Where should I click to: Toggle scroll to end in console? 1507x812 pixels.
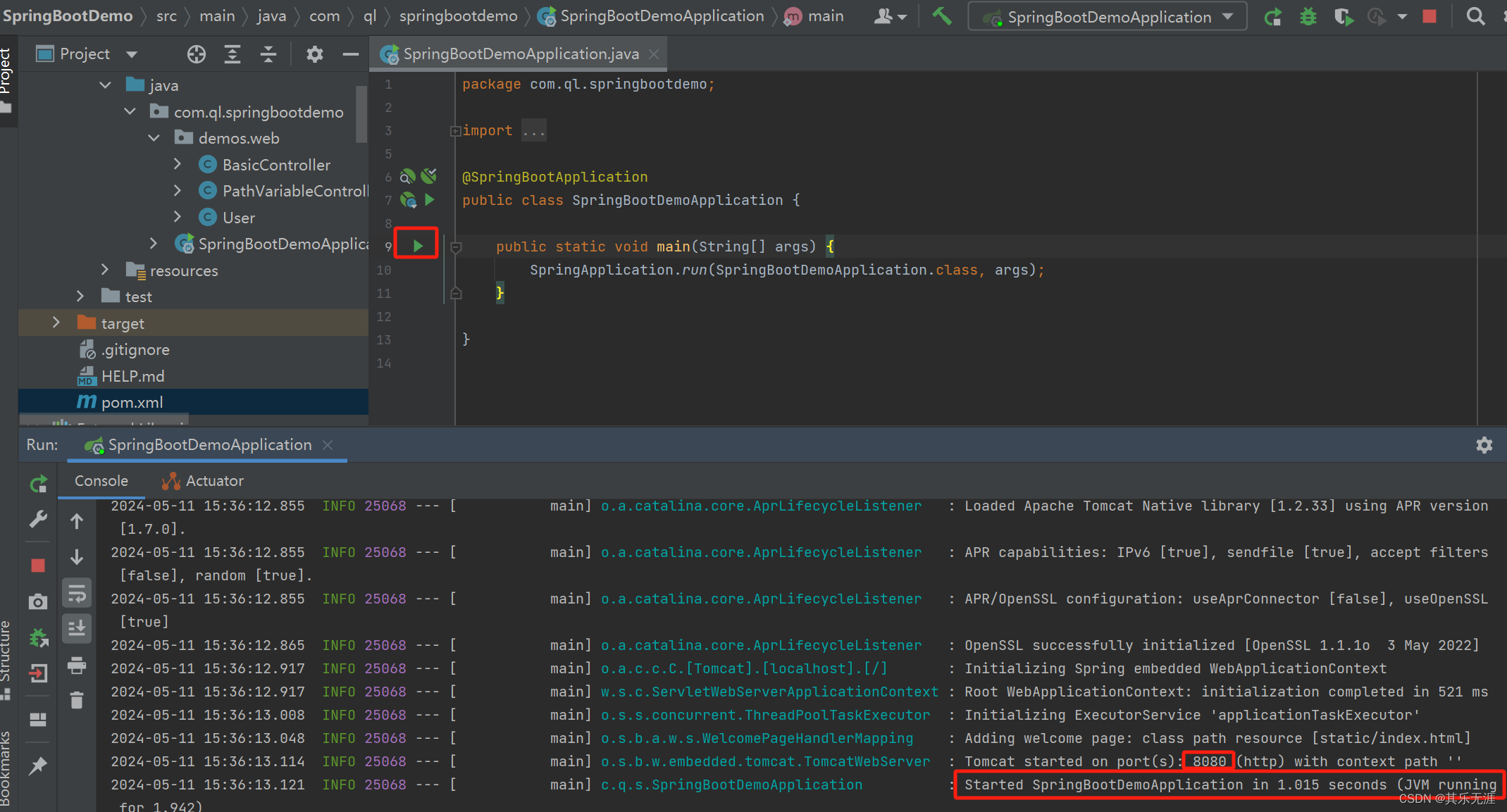click(77, 628)
